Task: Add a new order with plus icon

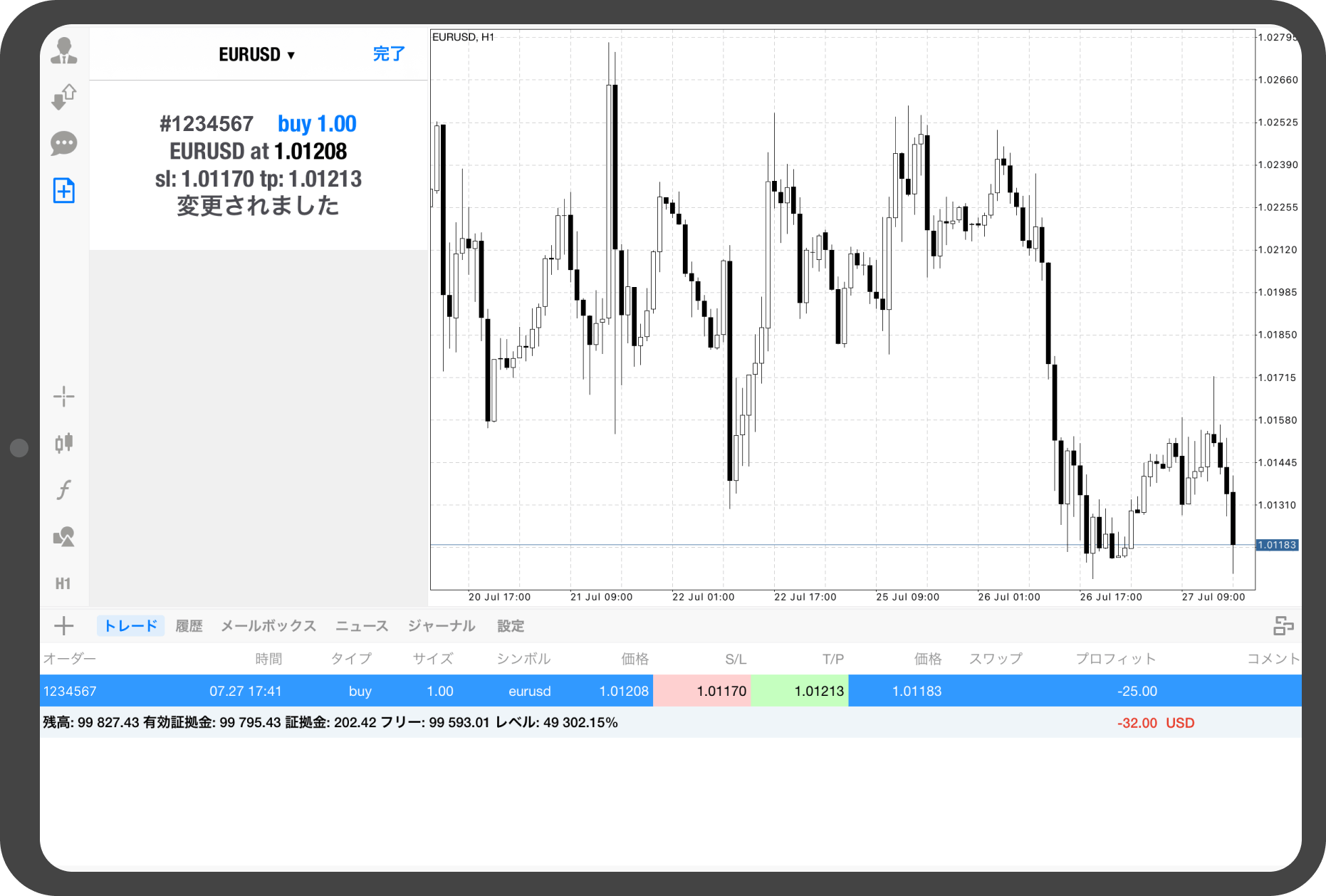Action: (x=64, y=626)
